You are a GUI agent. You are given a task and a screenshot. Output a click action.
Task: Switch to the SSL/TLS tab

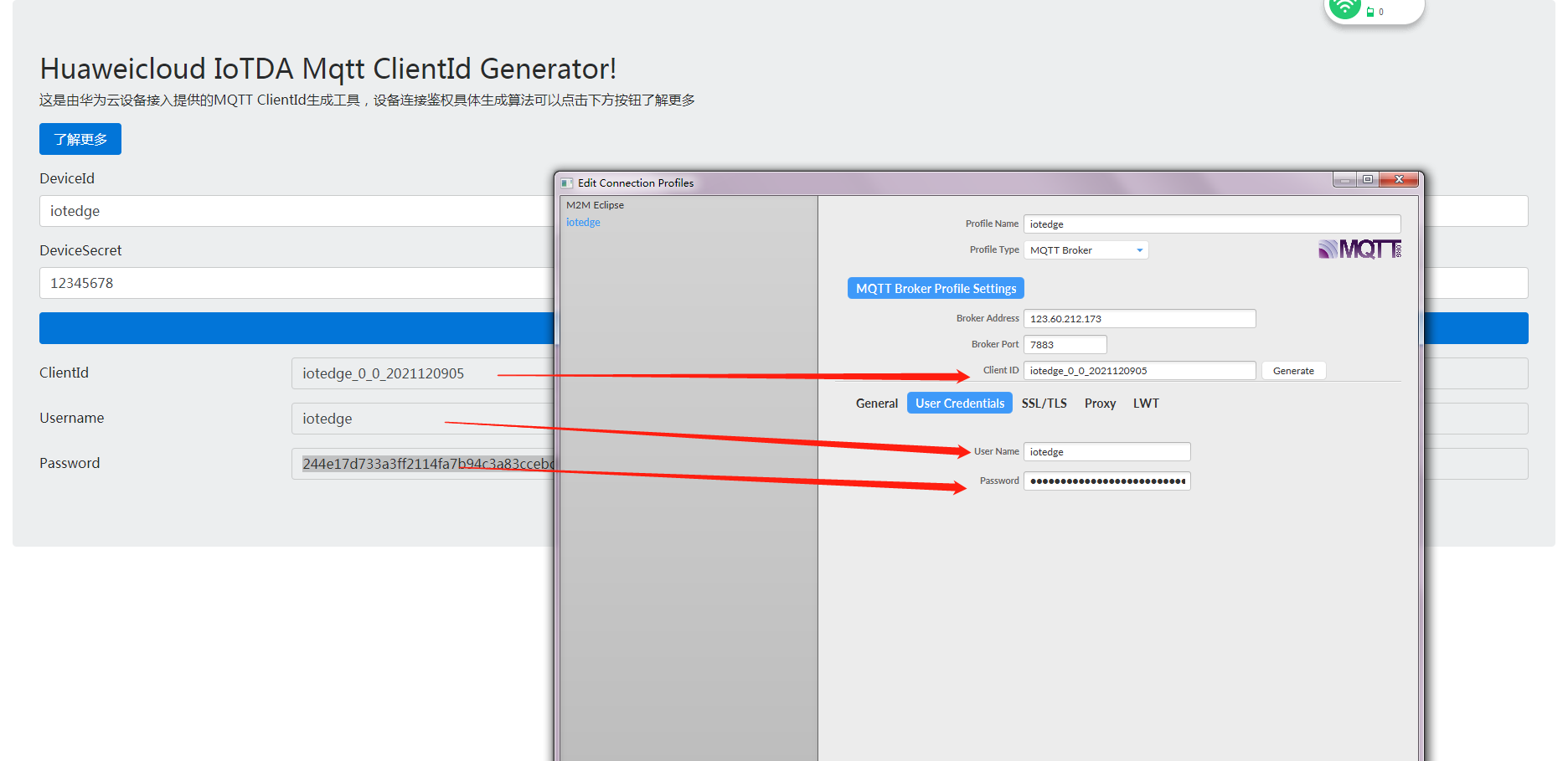[x=1044, y=404]
